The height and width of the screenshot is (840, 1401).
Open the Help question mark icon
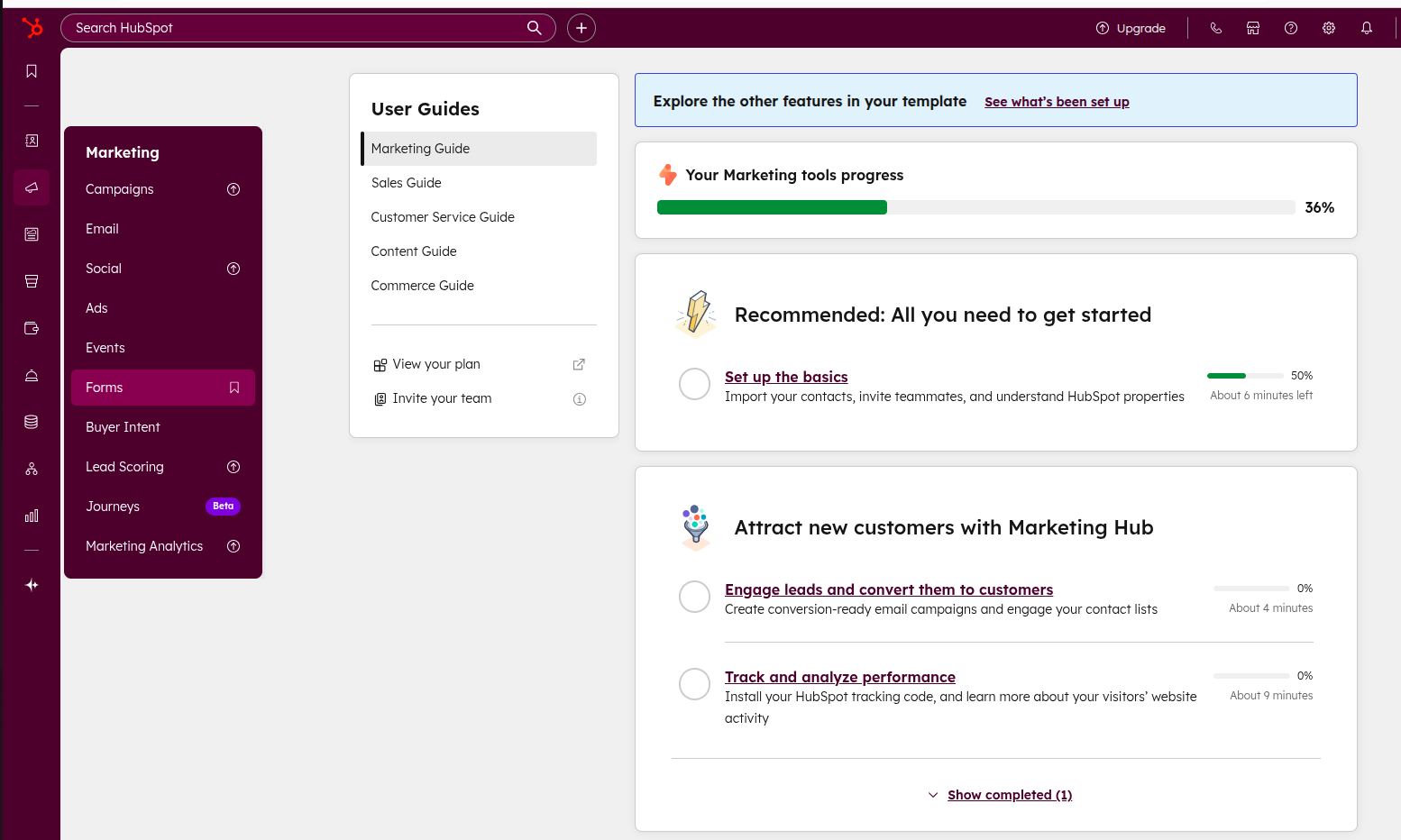[x=1291, y=28]
